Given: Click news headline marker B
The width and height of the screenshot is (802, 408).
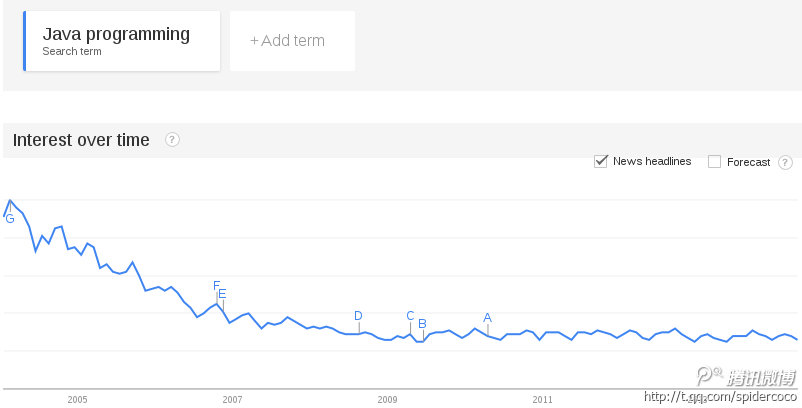Looking at the screenshot, I should pyautogui.click(x=422, y=324).
